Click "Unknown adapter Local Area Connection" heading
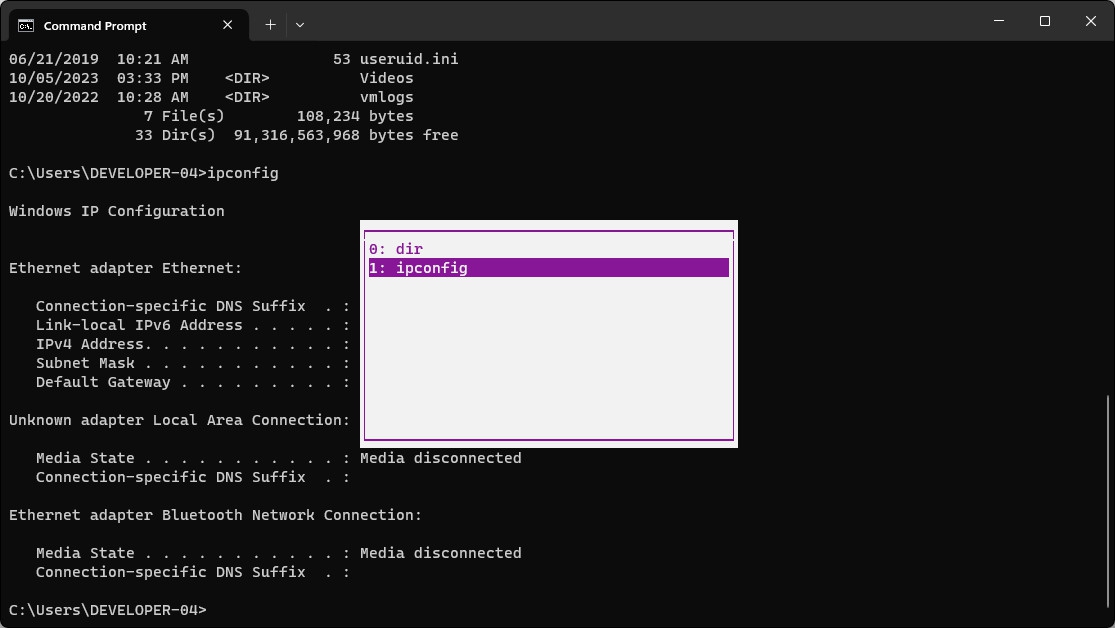The image size is (1115, 628). tap(179, 420)
